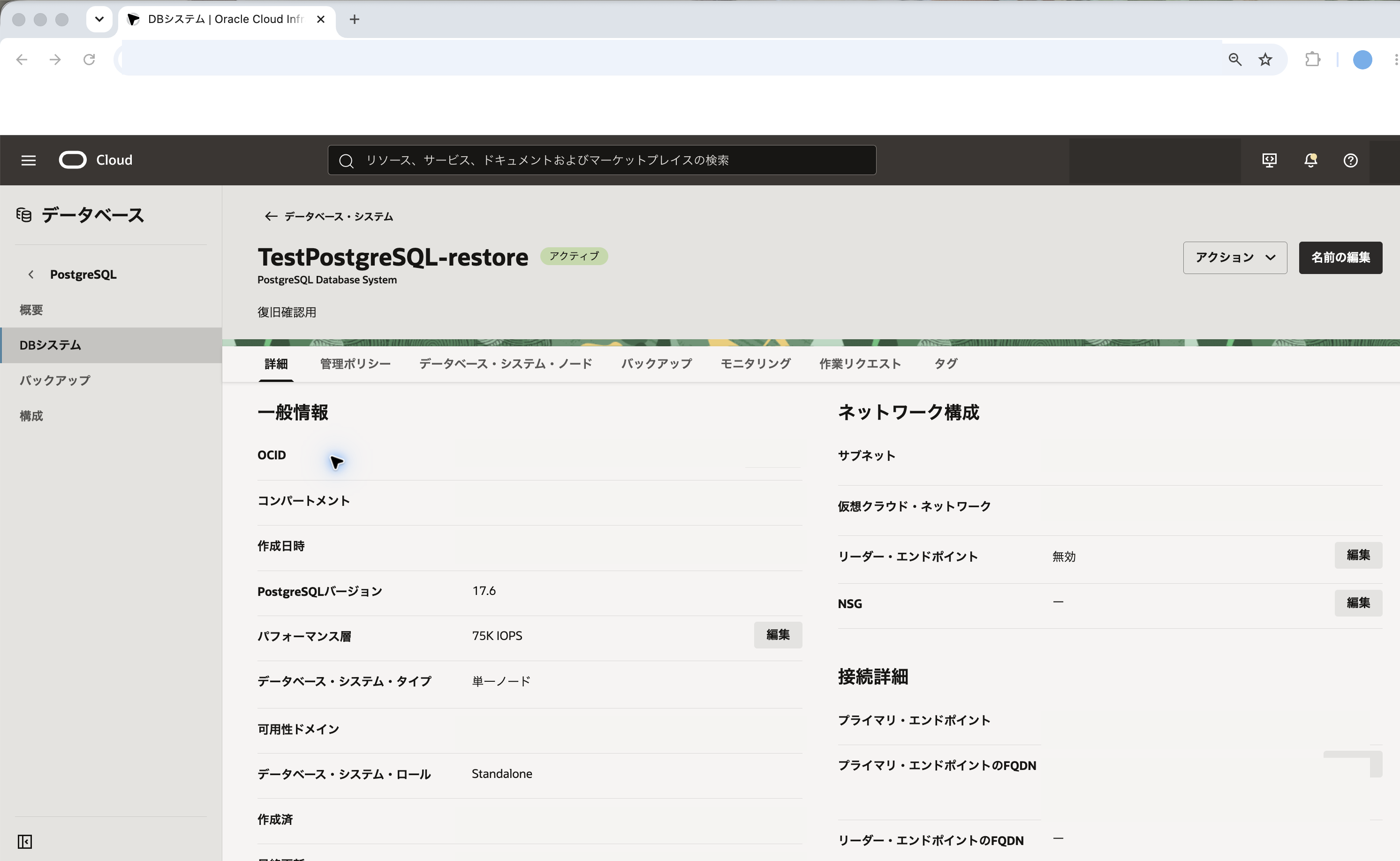The width and height of the screenshot is (1400, 861).
Task: Focus the resource search field
Action: pyautogui.click(x=602, y=160)
